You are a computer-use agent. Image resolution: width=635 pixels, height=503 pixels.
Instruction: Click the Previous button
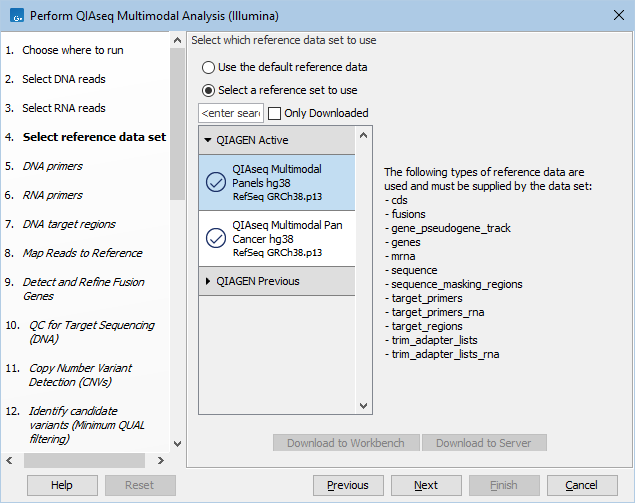(x=348, y=485)
